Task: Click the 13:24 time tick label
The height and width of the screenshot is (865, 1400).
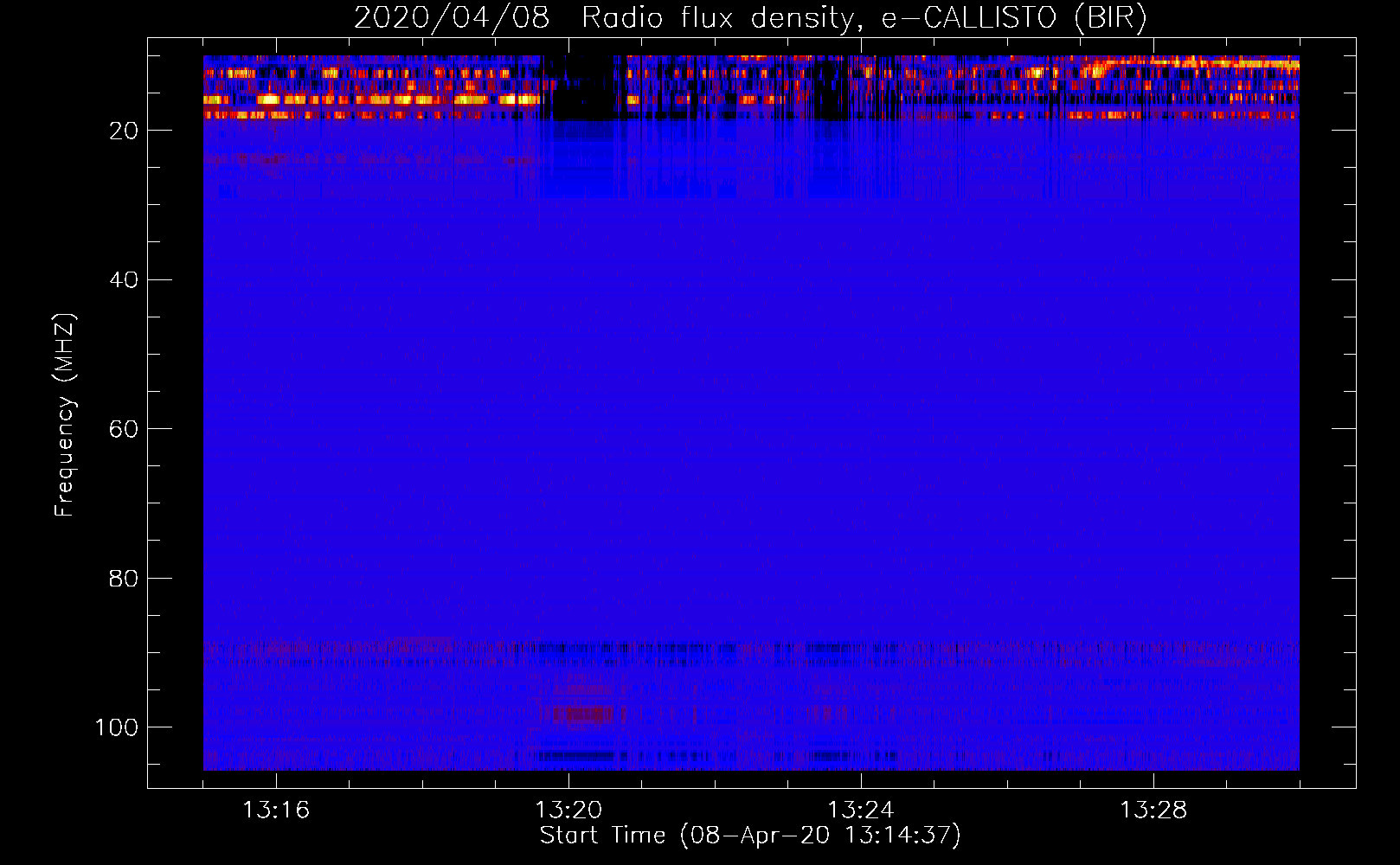Action: (861, 811)
